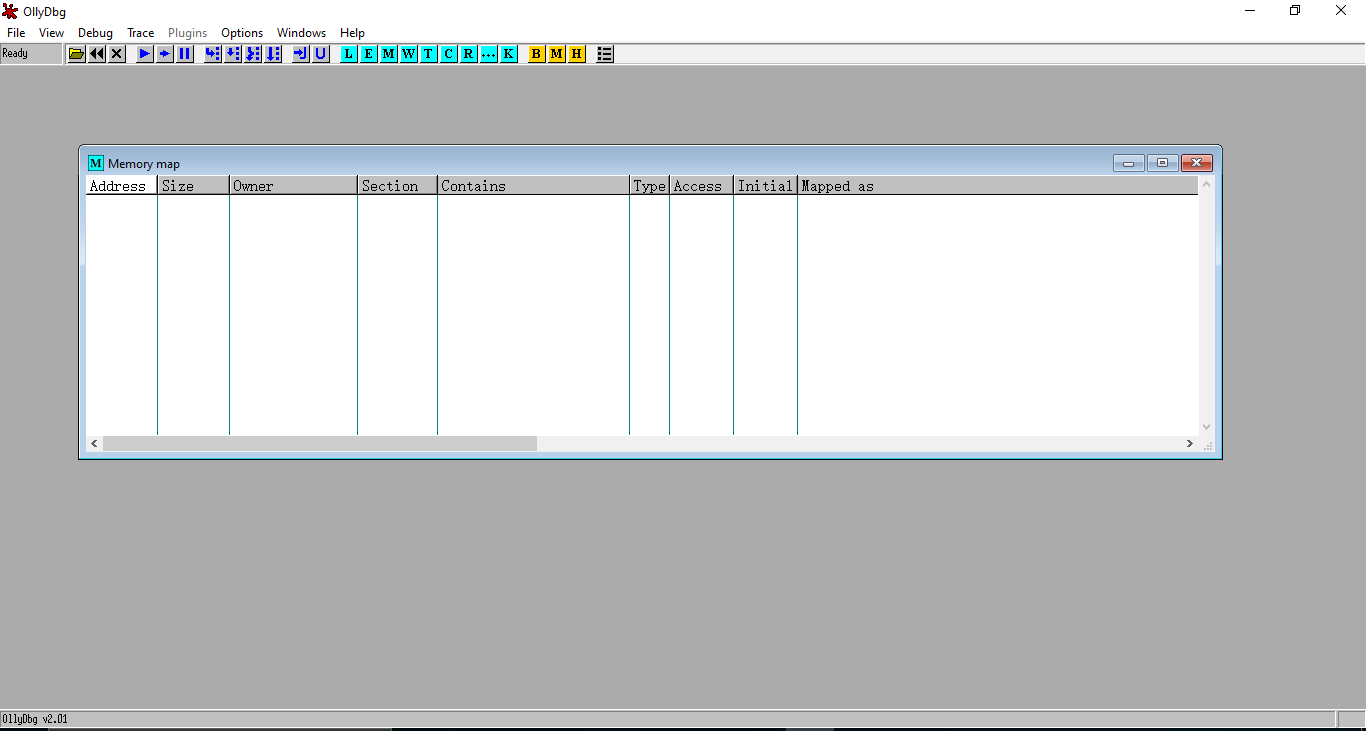Click the OllyDbg application icon in title bar

coord(10,11)
